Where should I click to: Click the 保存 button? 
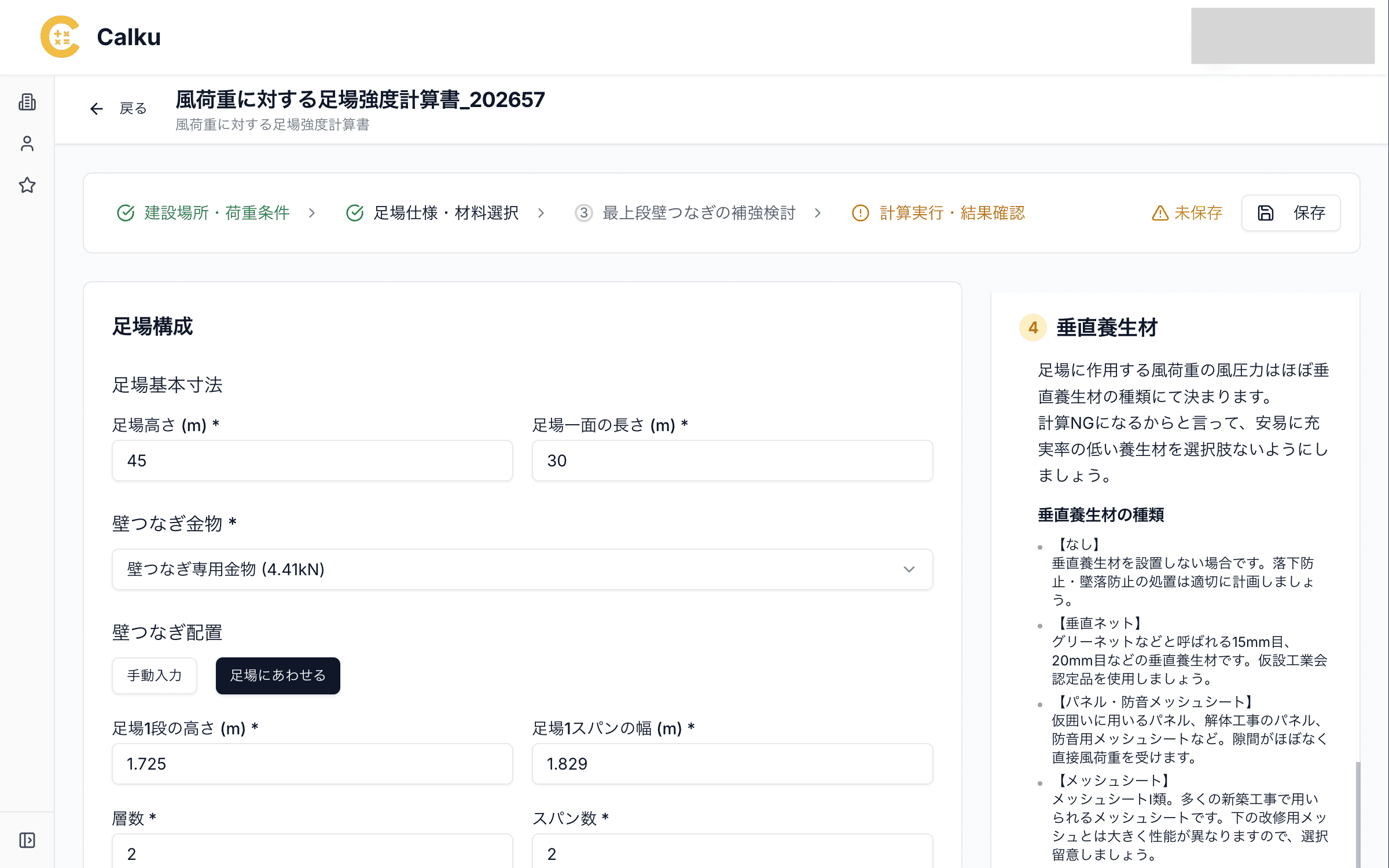point(1291,213)
